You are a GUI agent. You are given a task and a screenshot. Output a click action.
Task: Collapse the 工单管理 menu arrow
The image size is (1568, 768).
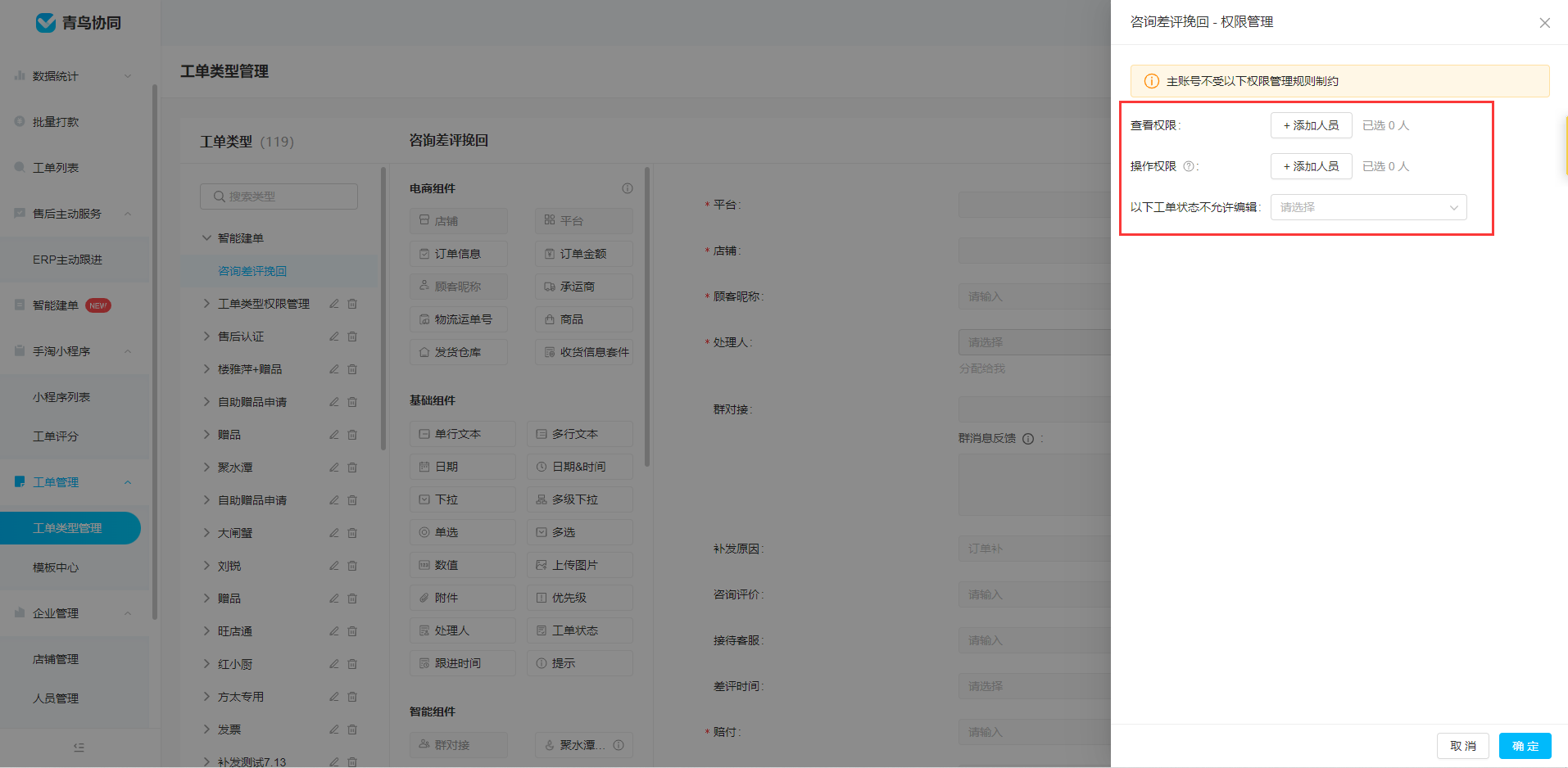coord(128,482)
